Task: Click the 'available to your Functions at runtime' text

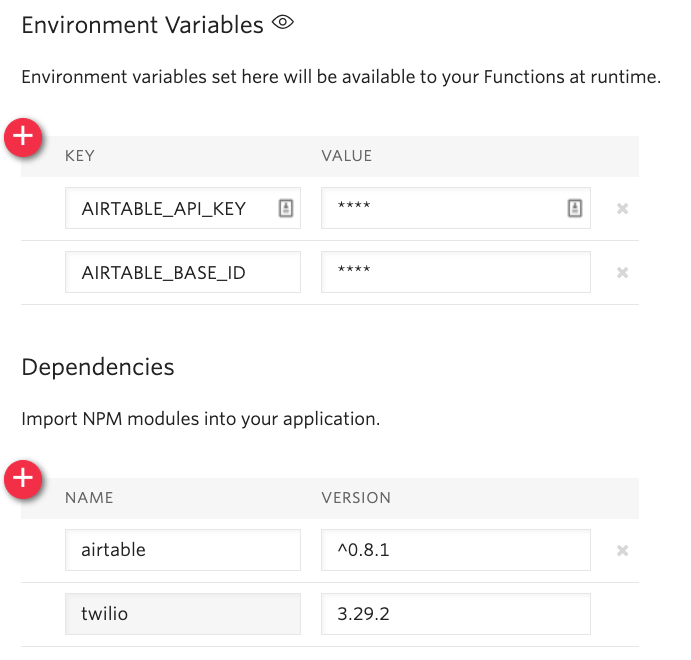Action: tap(501, 77)
